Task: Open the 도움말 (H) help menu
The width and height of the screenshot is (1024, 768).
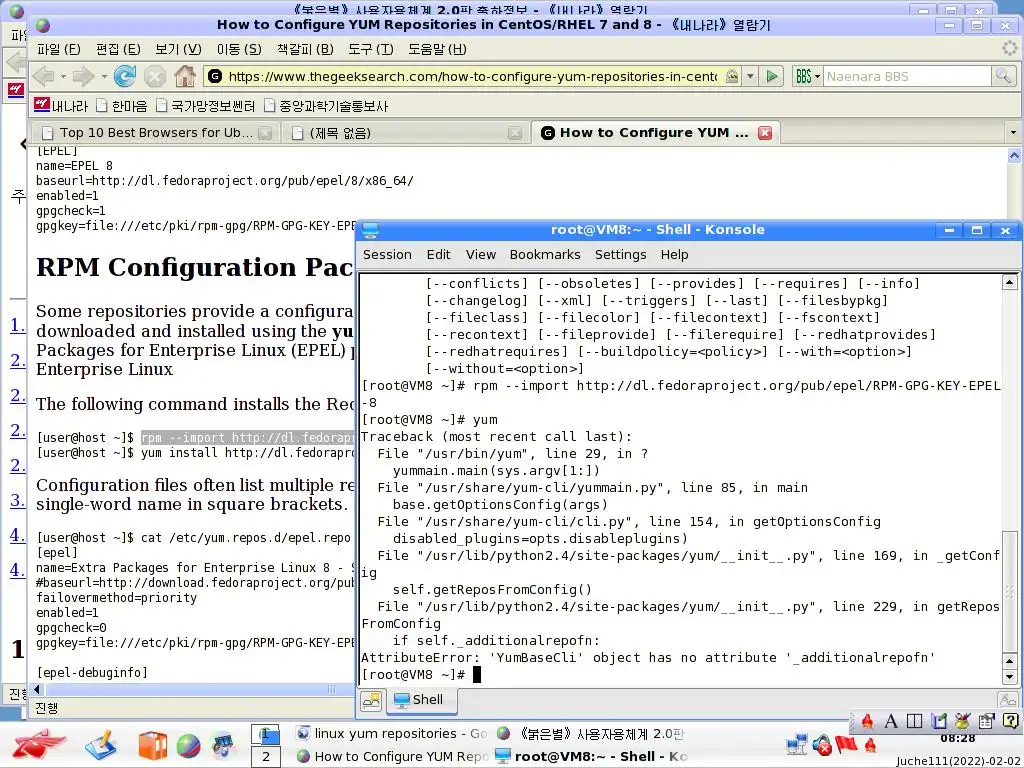Action: tap(437, 49)
